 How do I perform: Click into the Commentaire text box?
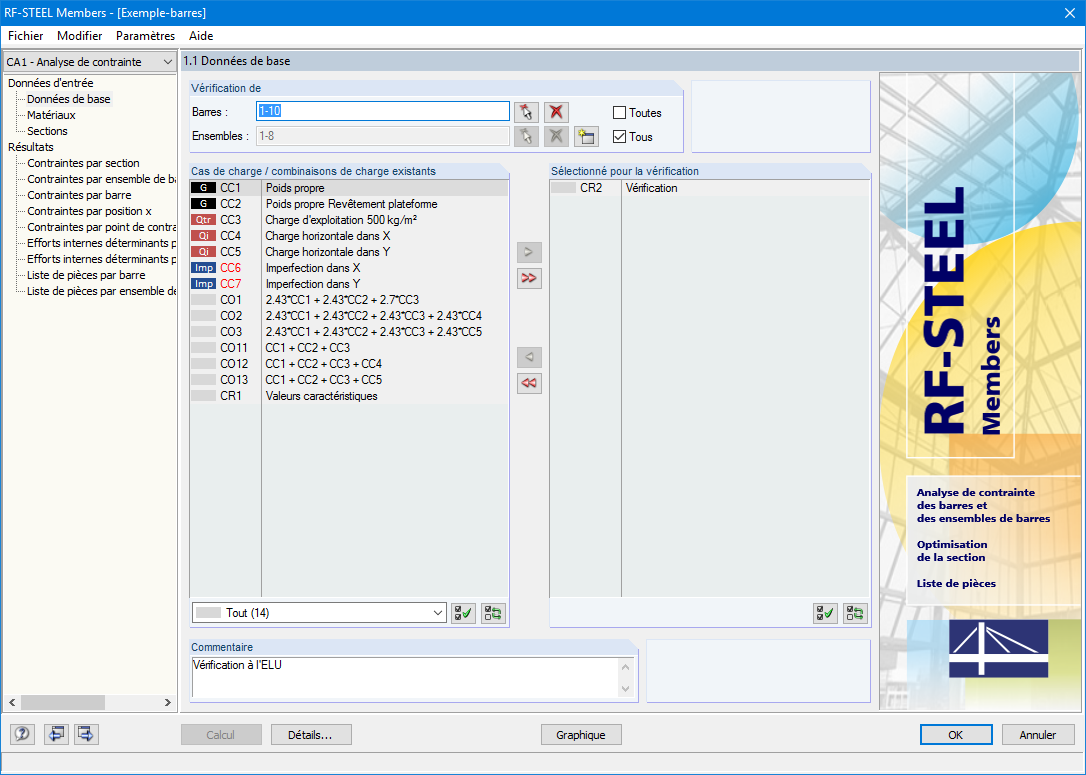(405, 677)
